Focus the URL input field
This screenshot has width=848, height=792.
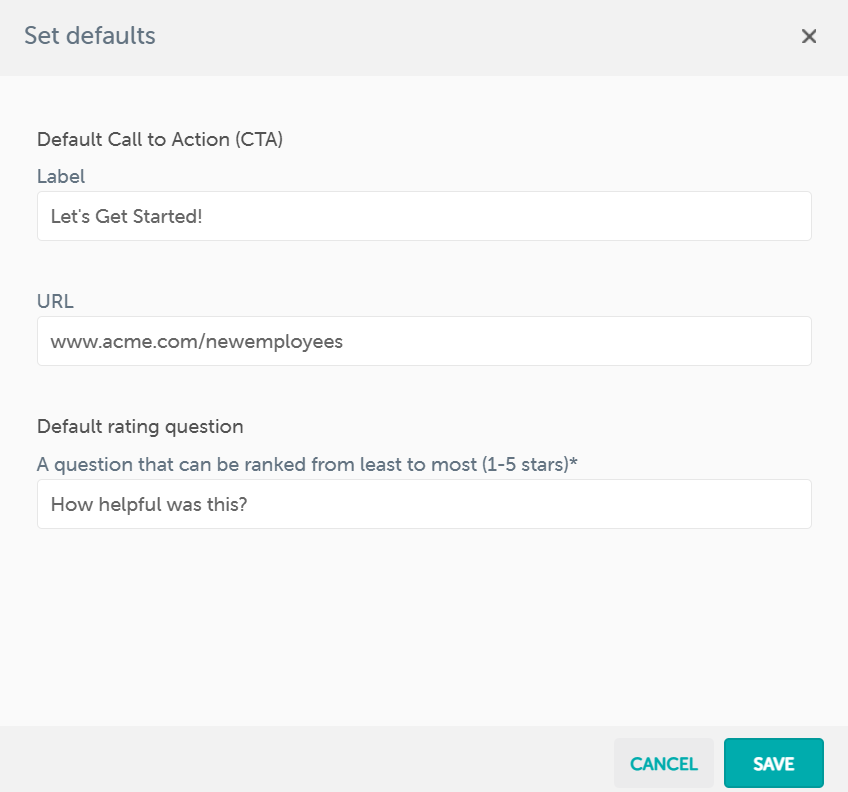[x=424, y=341]
